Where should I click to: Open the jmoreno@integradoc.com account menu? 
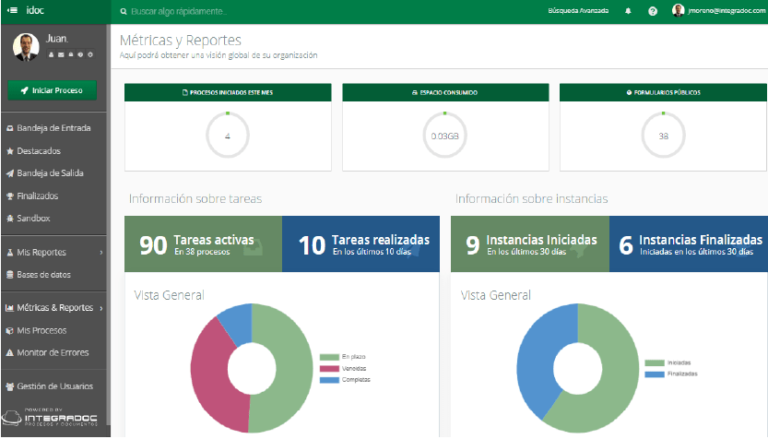(727, 11)
